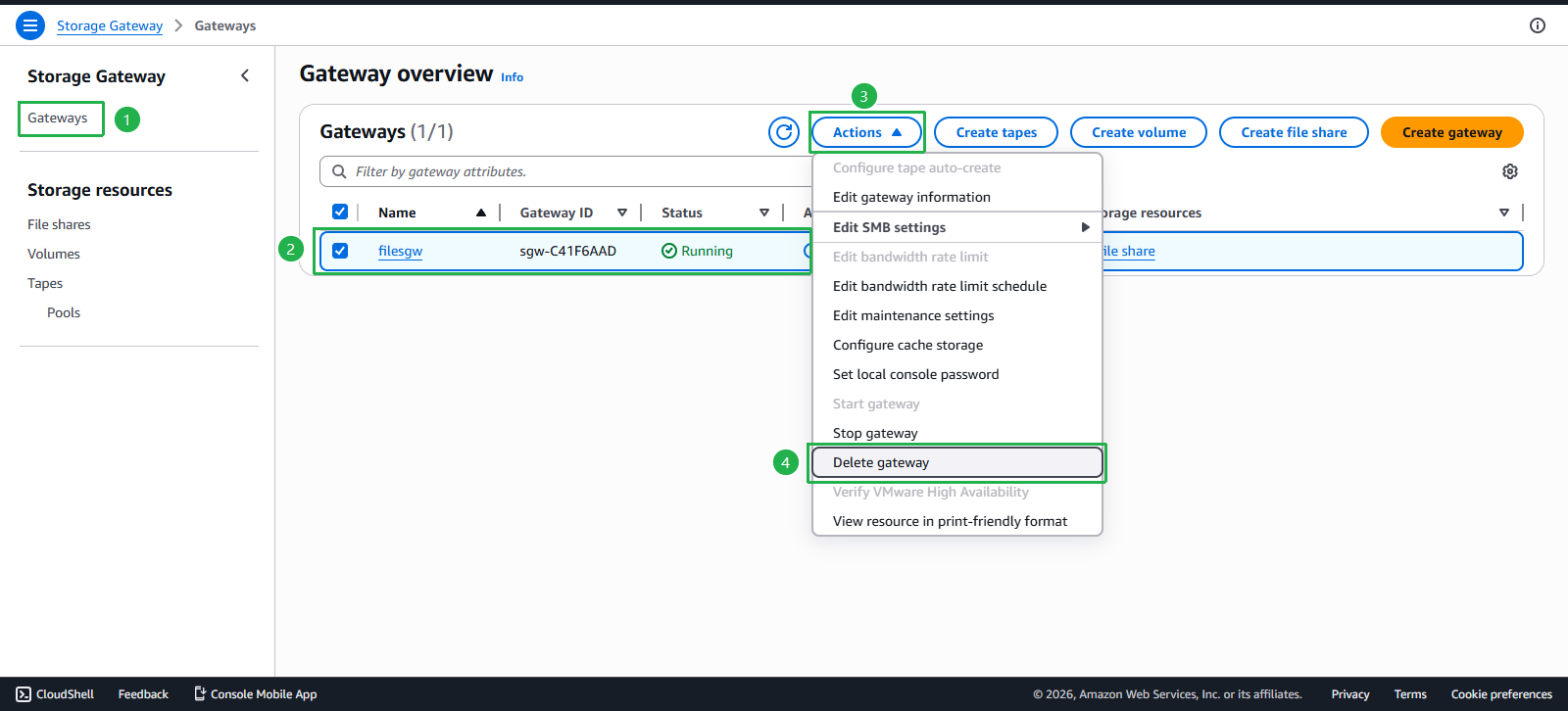Choose Stop gateway from menu
Screen dimensions: 1568x711
(957, 433)
